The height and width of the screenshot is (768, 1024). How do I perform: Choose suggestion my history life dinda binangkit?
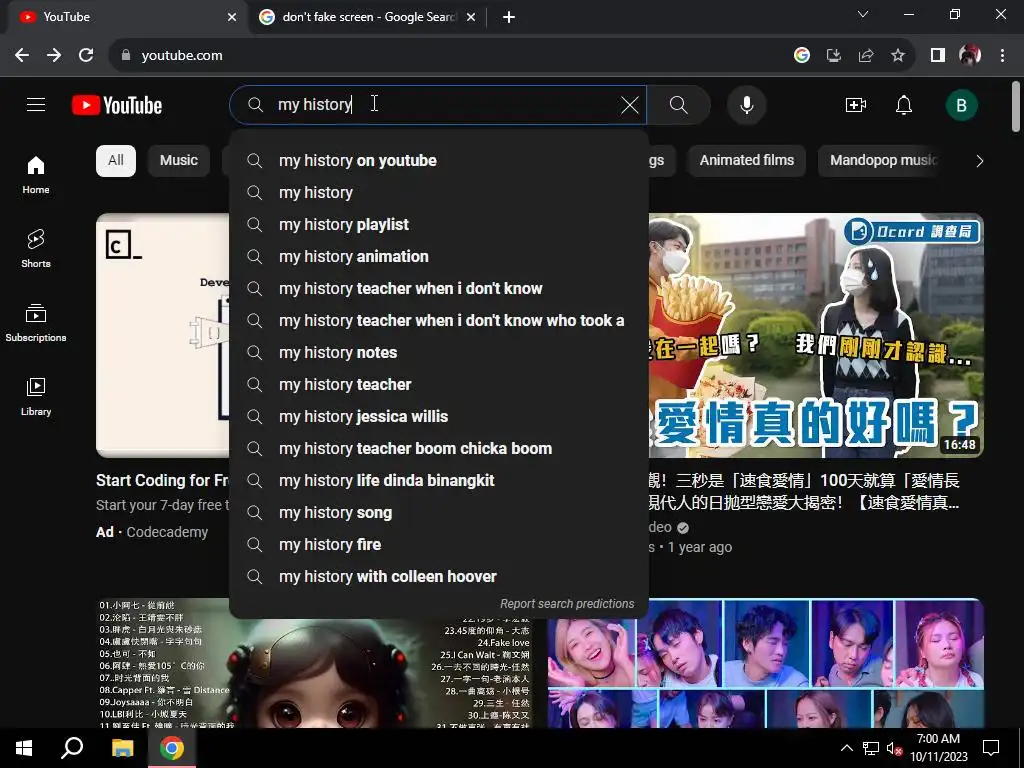coord(438,481)
